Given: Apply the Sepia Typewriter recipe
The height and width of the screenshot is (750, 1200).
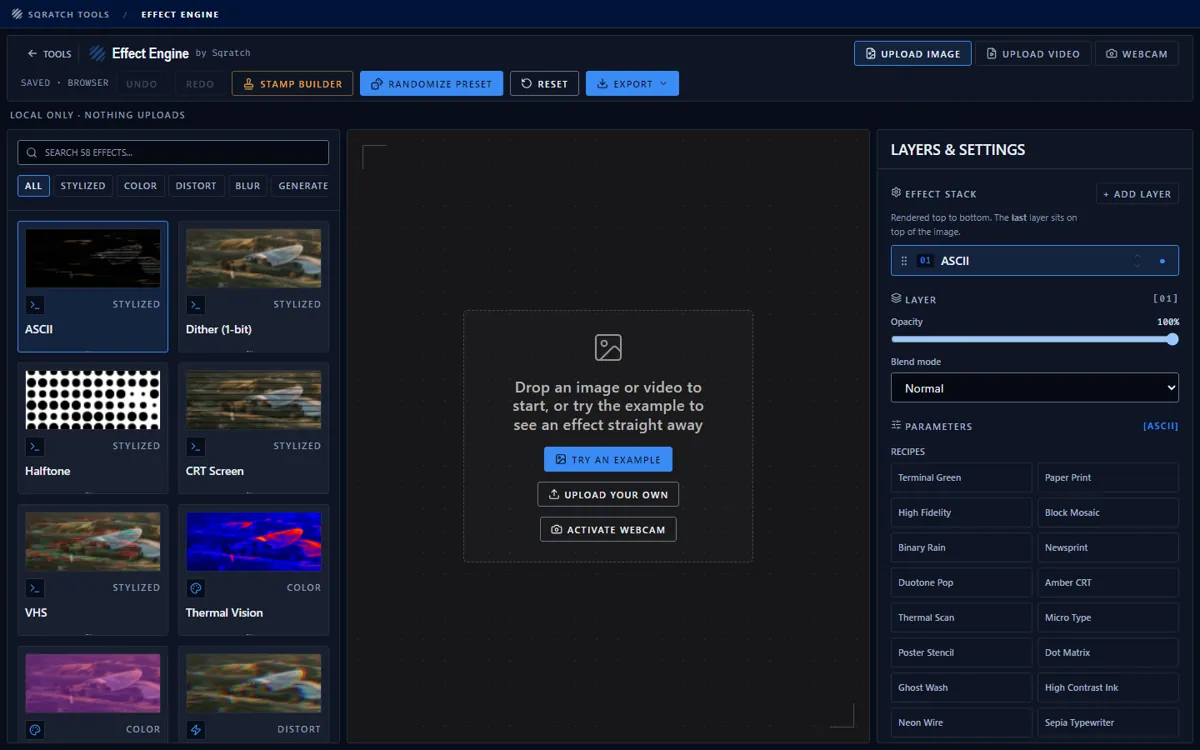Looking at the screenshot, I should click(x=1108, y=723).
